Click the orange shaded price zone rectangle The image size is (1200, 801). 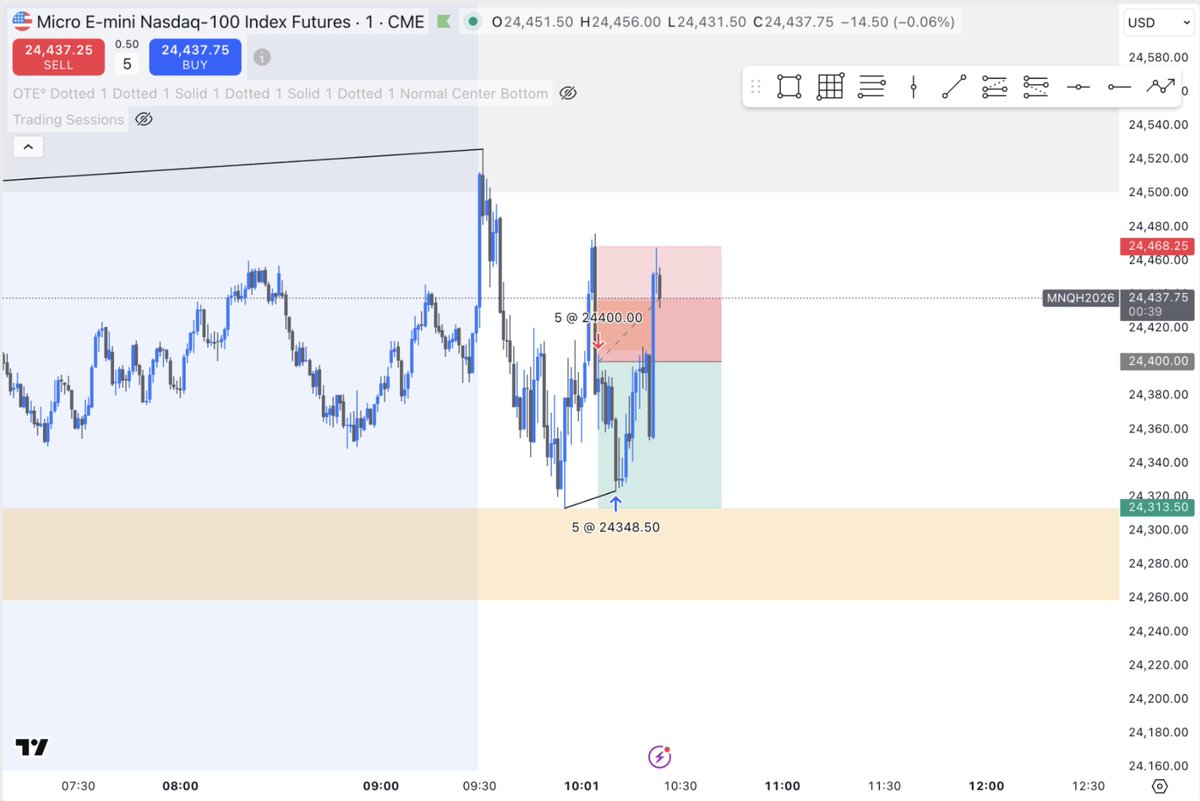pos(560,554)
